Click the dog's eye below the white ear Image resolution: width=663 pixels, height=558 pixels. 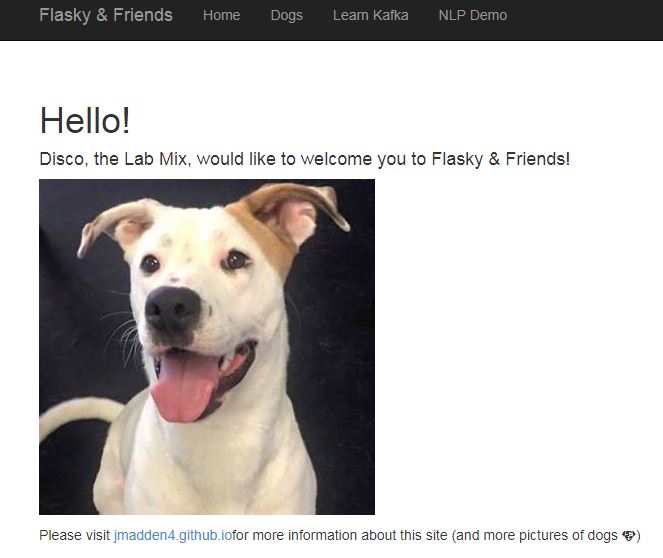tap(150, 264)
